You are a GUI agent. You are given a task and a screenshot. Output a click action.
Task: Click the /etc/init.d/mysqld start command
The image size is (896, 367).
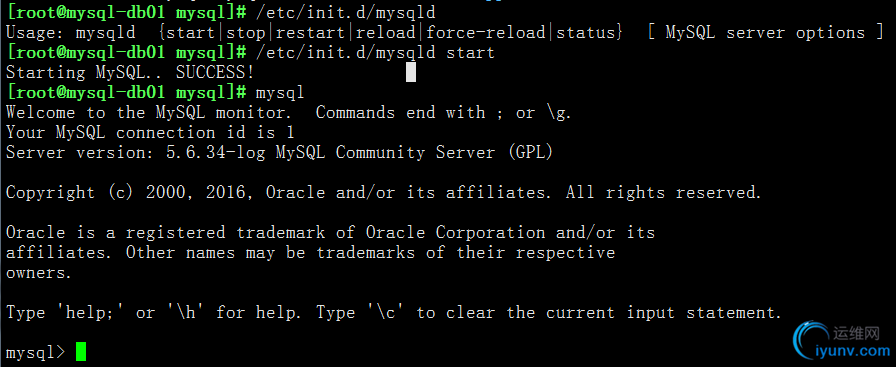(375, 53)
